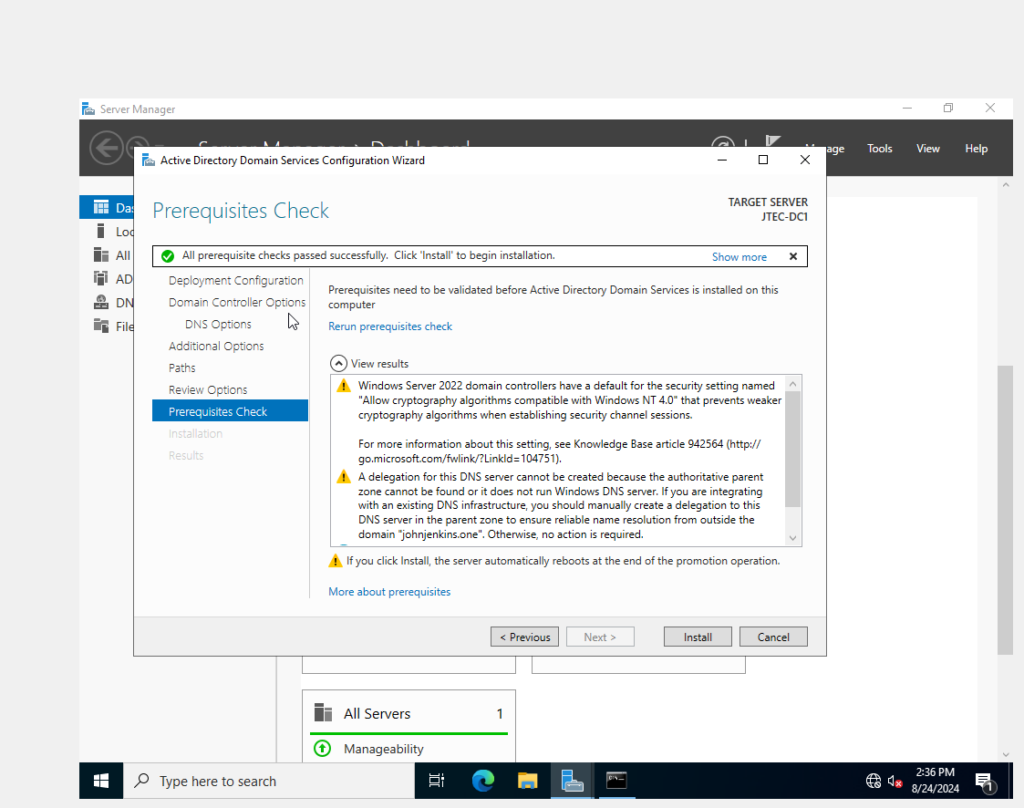Click the disabled Installation step
1024x808 pixels.
click(x=195, y=434)
